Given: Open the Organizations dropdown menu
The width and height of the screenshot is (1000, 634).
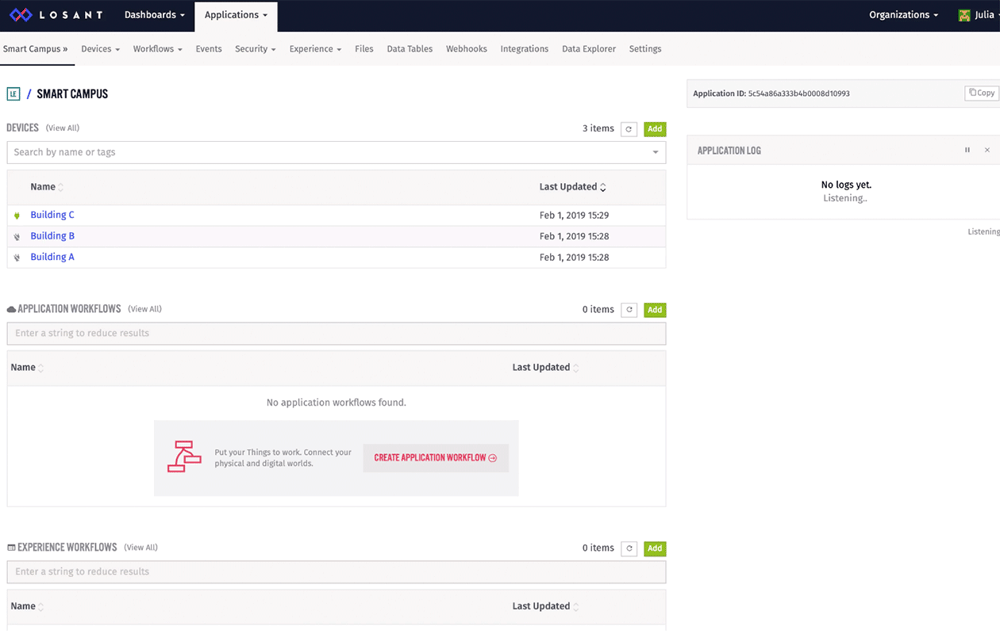Looking at the screenshot, I should pyautogui.click(x=903, y=15).
